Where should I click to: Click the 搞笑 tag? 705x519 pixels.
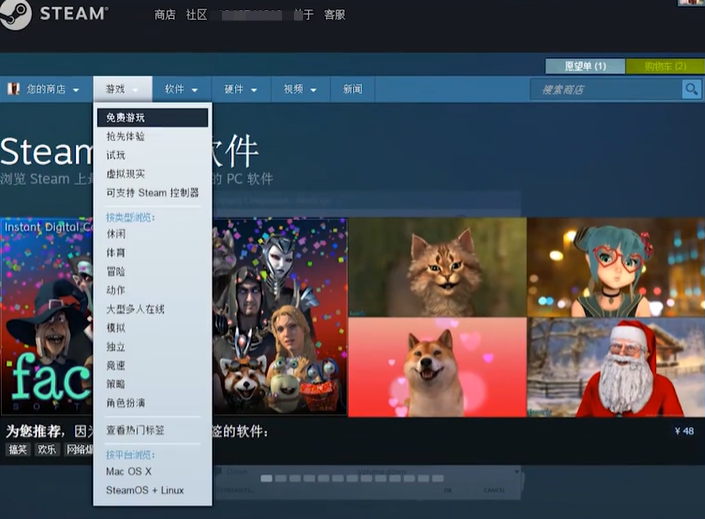18,449
